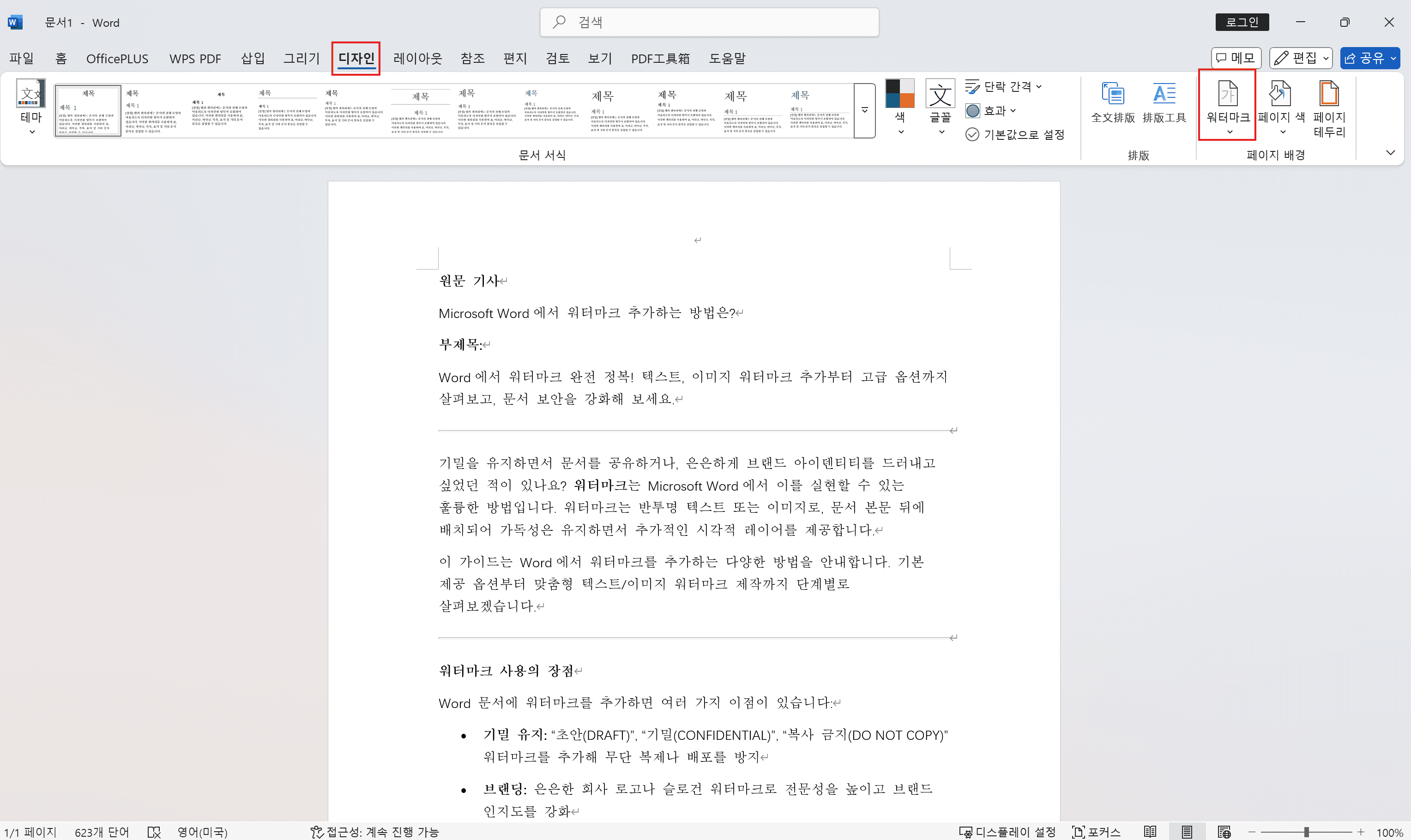The height and width of the screenshot is (840, 1411).
Task: Click the Login (로그인) button
Action: tap(1242, 22)
